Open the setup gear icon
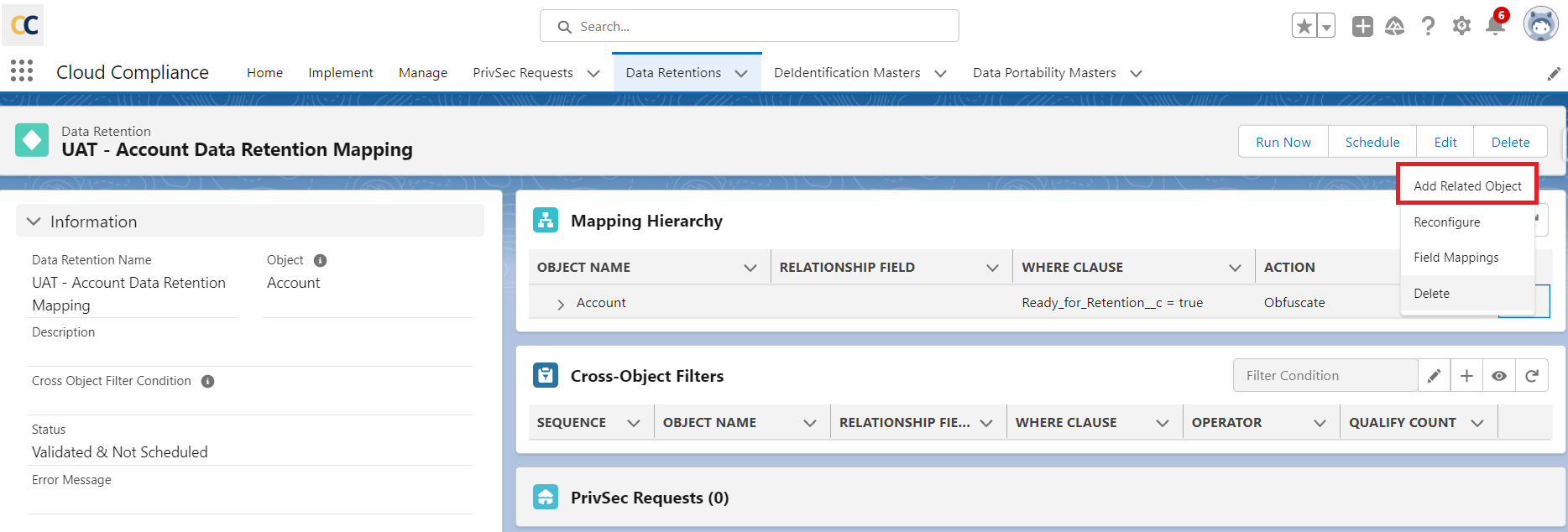 click(1461, 27)
